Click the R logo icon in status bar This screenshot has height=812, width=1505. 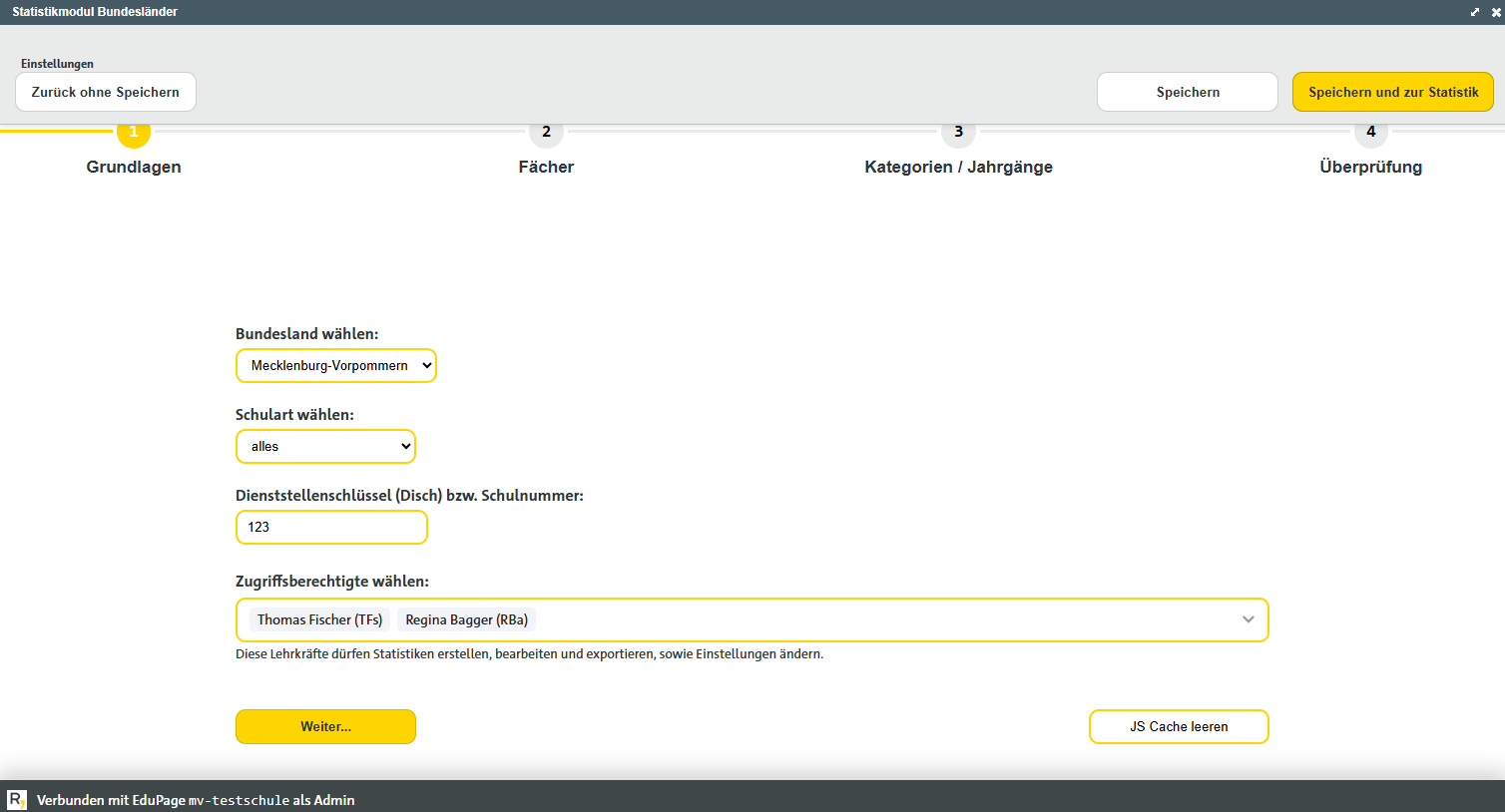17,800
